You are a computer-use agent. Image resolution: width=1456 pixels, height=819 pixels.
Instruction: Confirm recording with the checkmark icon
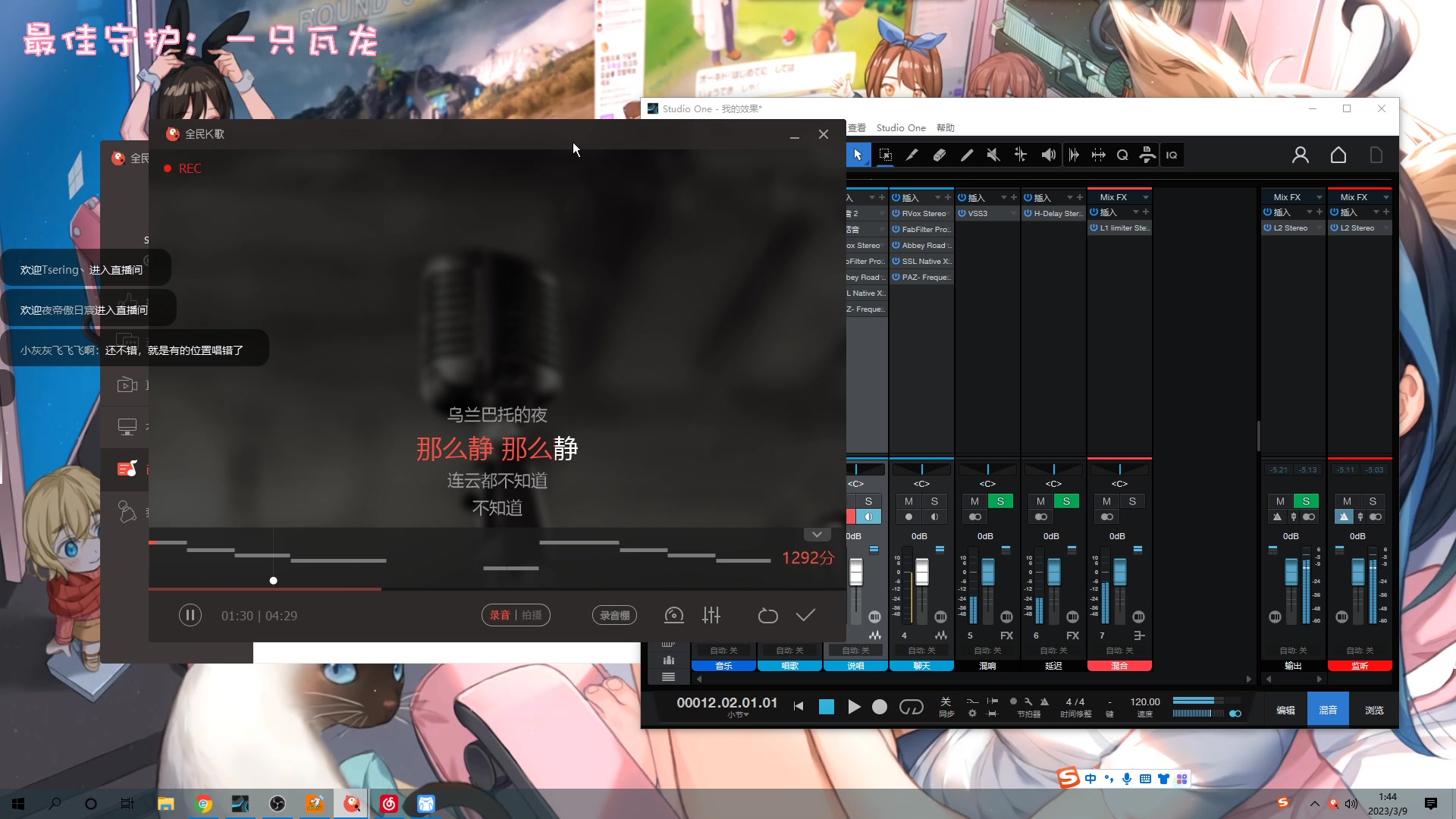pos(805,615)
